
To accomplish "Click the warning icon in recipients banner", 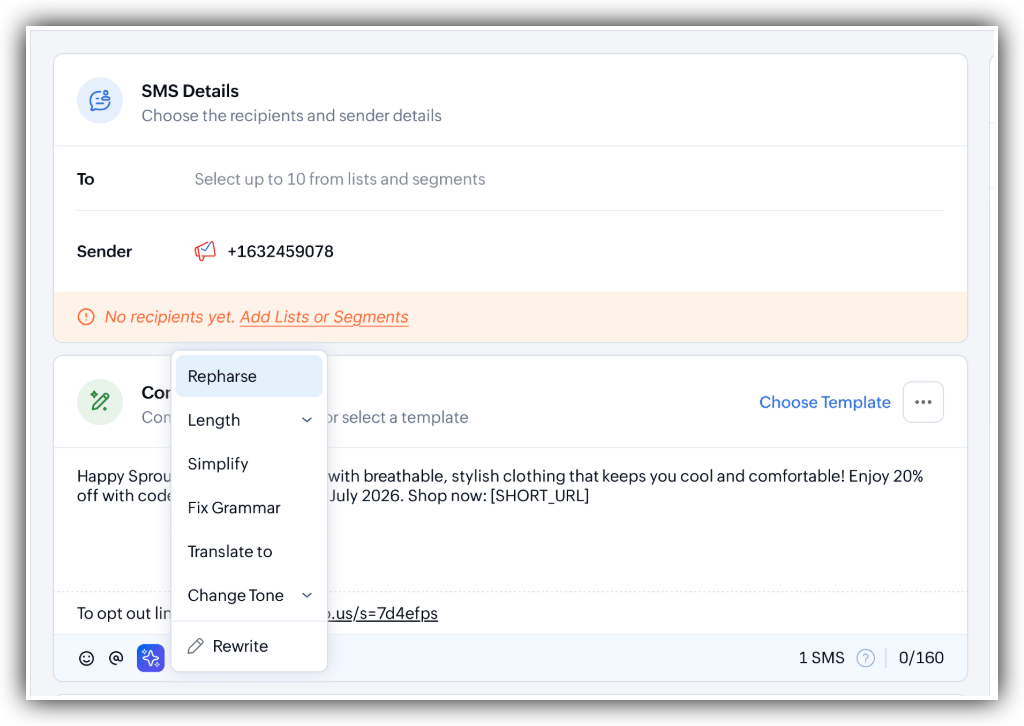I will pyautogui.click(x=86, y=317).
